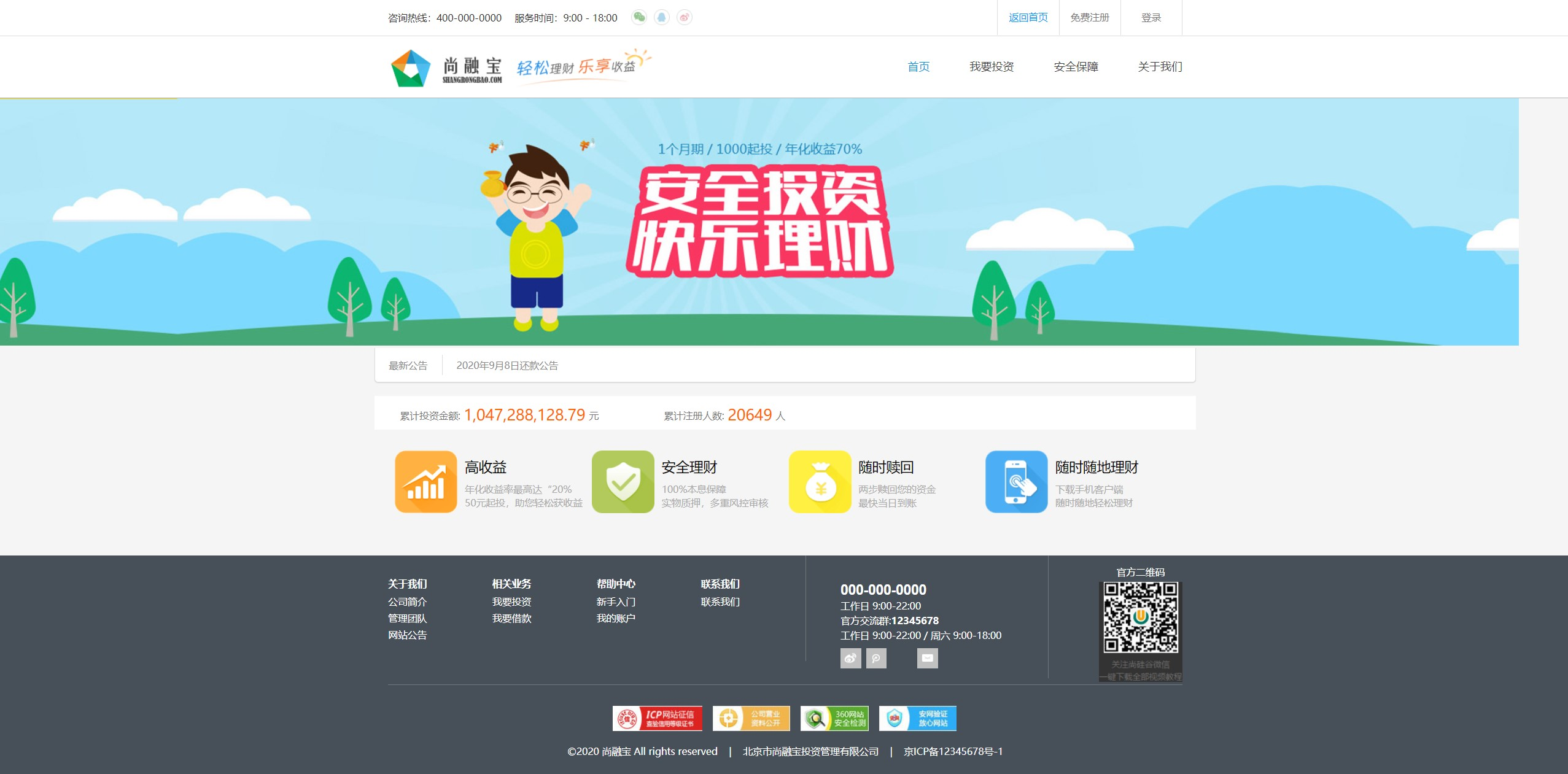
Task: Click the 360网站安全检测 badge
Action: point(835,718)
